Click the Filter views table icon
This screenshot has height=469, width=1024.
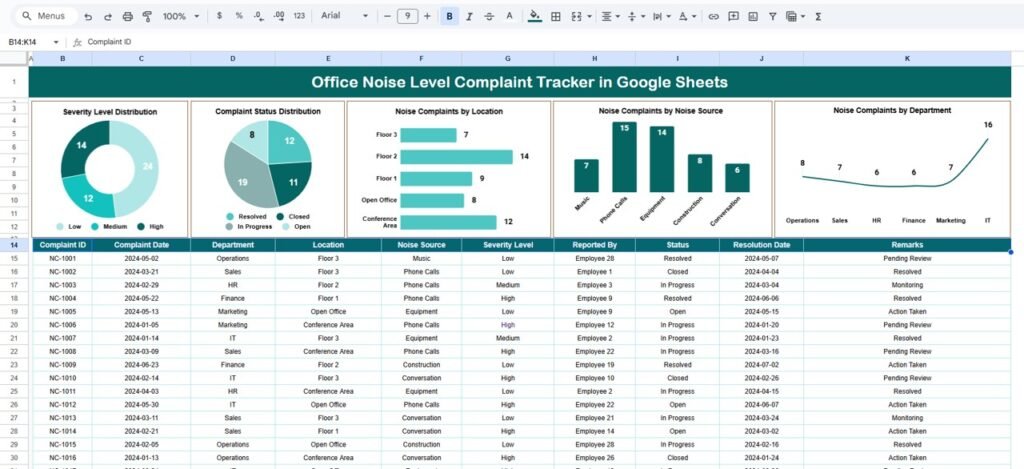792,16
